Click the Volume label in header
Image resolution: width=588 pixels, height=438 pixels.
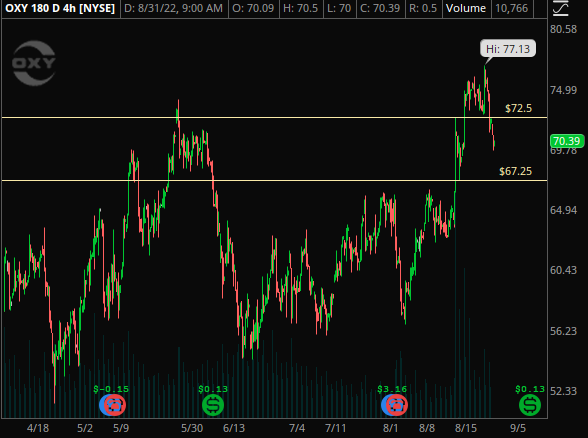coord(466,8)
